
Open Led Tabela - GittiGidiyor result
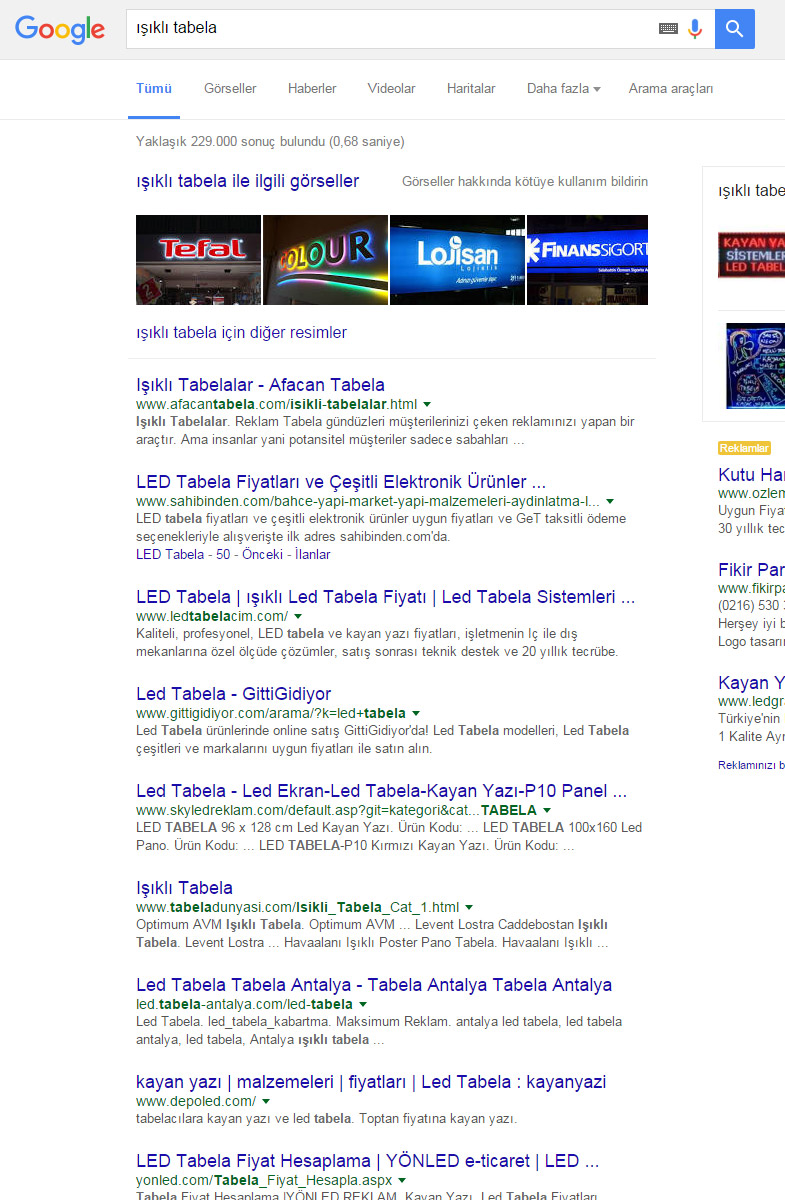(233, 694)
